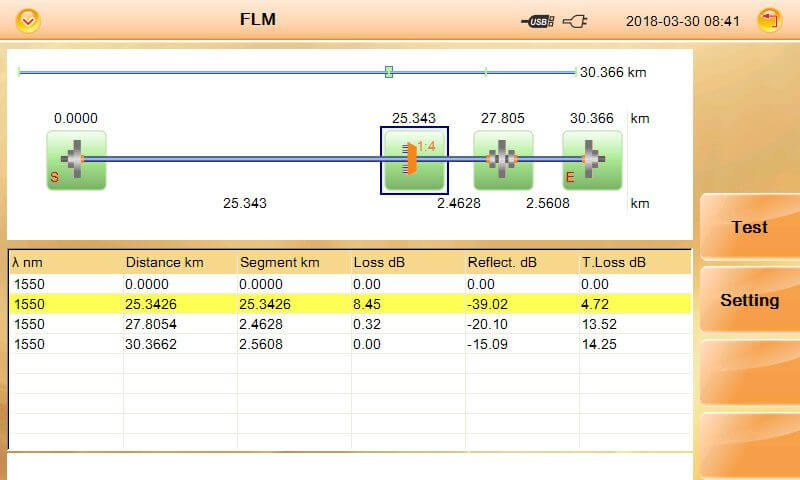Click the splitter marker on overview line
The height and width of the screenshot is (480, 800).
point(389,72)
